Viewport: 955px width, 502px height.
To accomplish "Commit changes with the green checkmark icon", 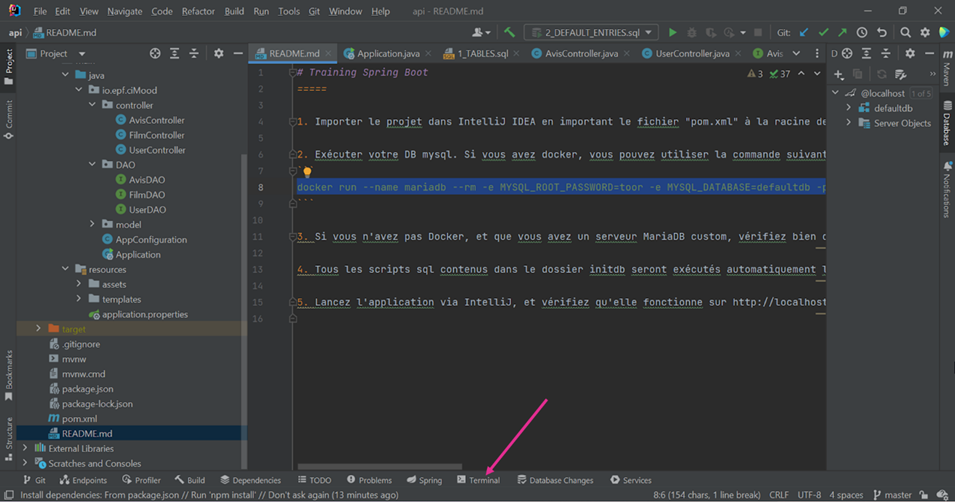I will (x=823, y=32).
